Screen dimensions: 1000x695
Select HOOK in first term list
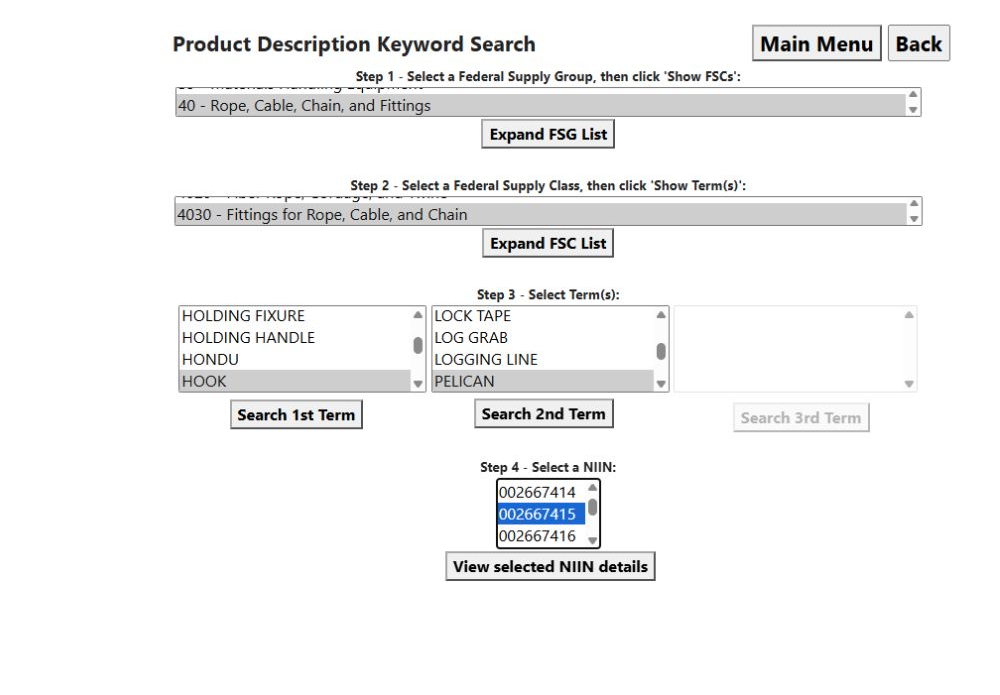[x=295, y=381]
